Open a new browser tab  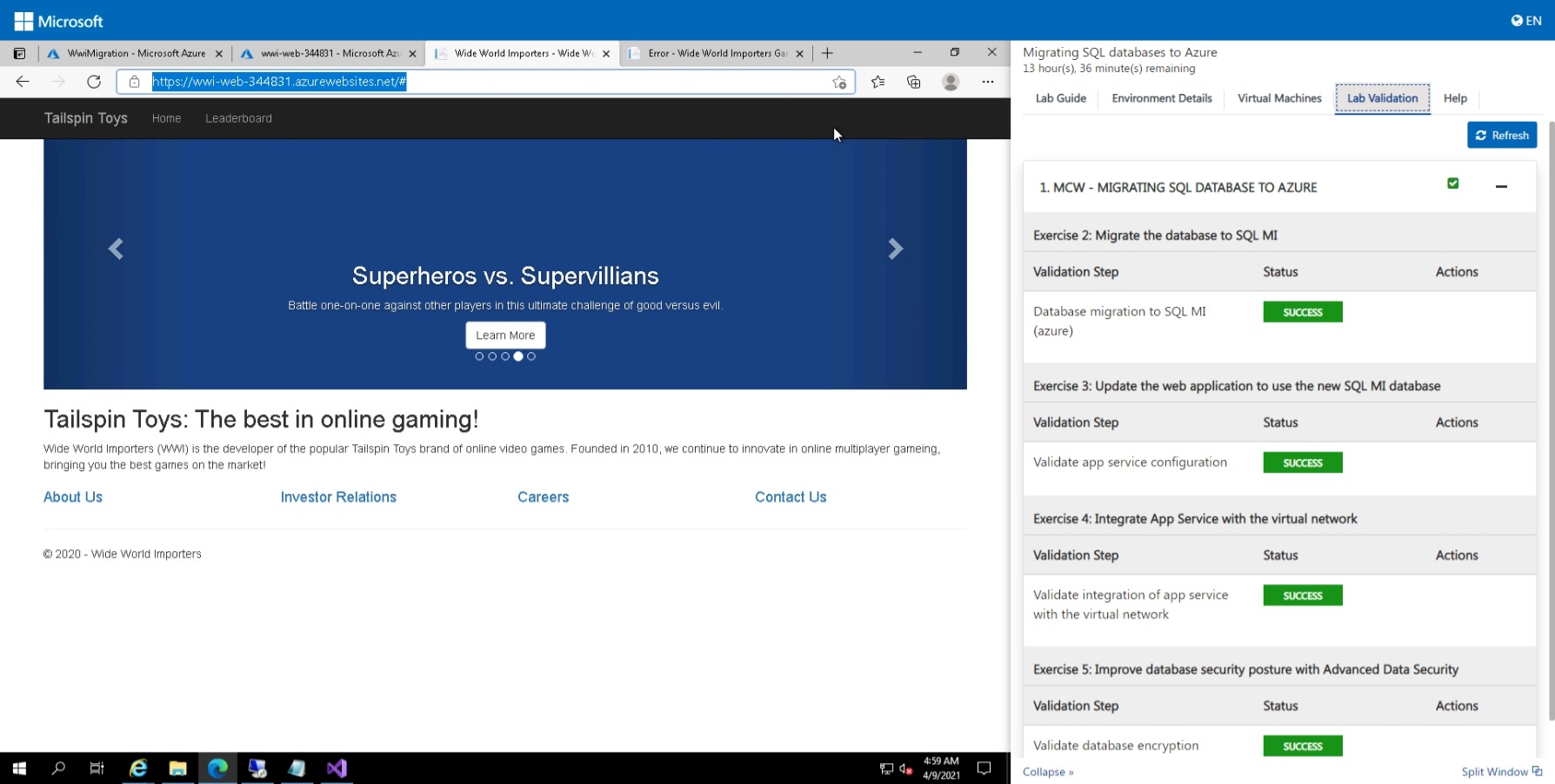pyautogui.click(x=827, y=53)
